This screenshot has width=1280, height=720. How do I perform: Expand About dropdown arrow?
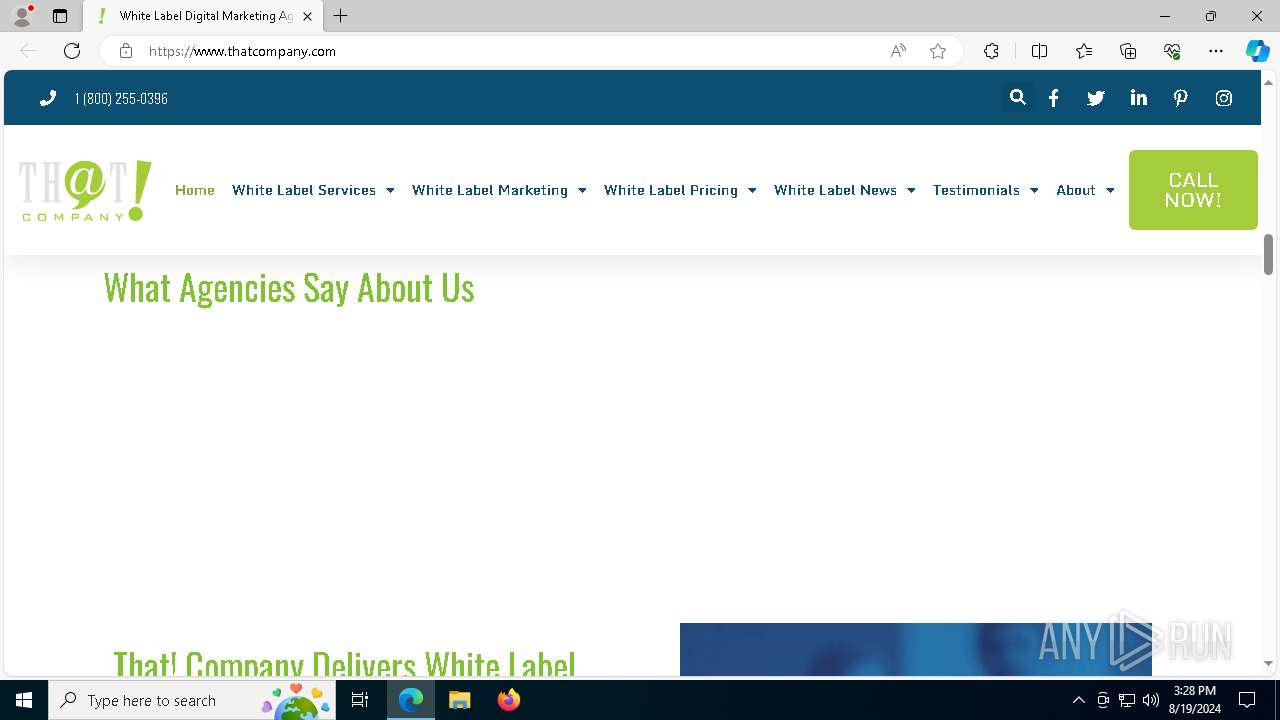point(1110,190)
